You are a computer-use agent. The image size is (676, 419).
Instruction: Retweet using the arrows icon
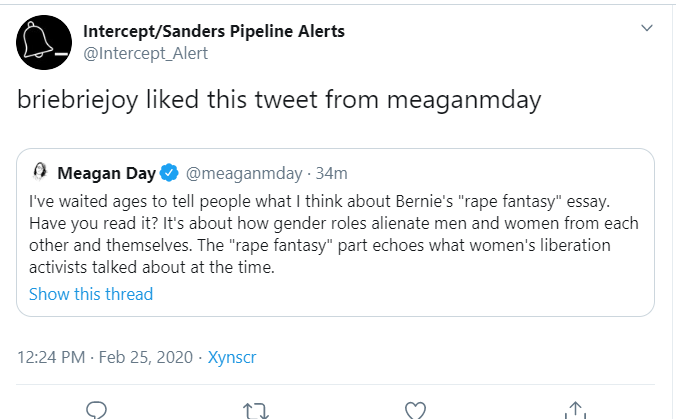(255, 409)
